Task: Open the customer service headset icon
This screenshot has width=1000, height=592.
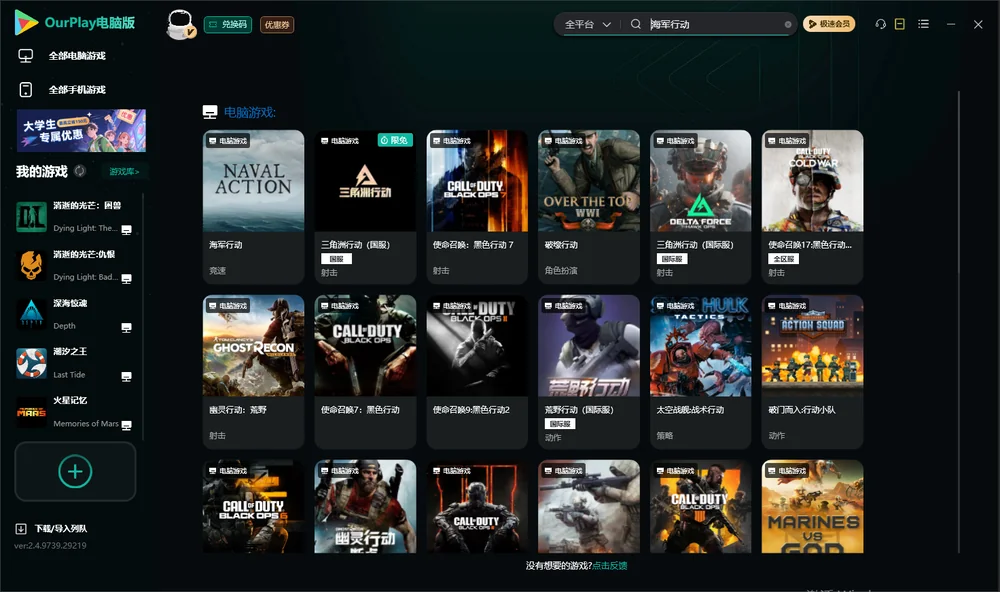Action: [x=880, y=24]
